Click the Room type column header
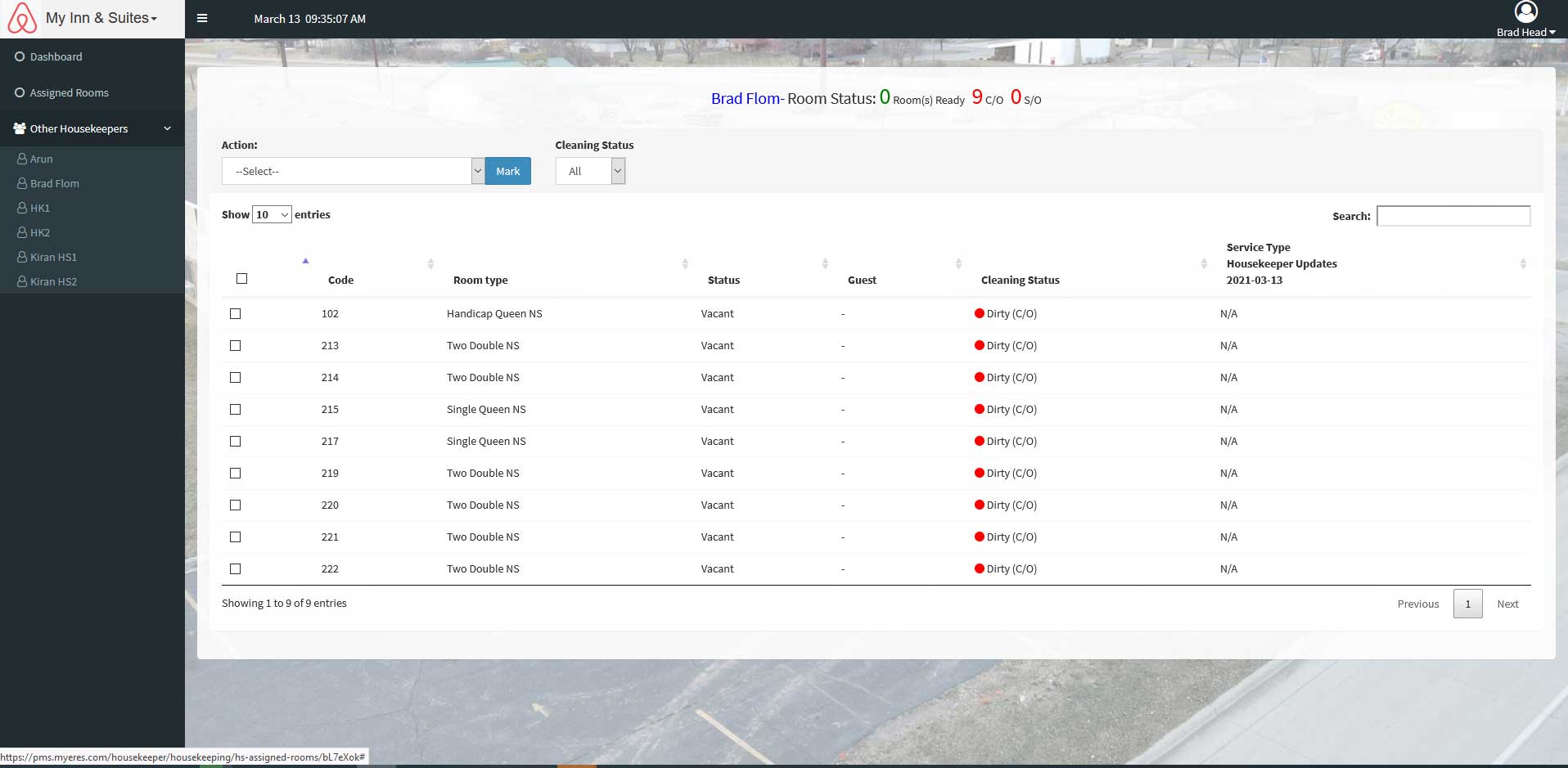1568x768 pixels. (x=480, y=280)
